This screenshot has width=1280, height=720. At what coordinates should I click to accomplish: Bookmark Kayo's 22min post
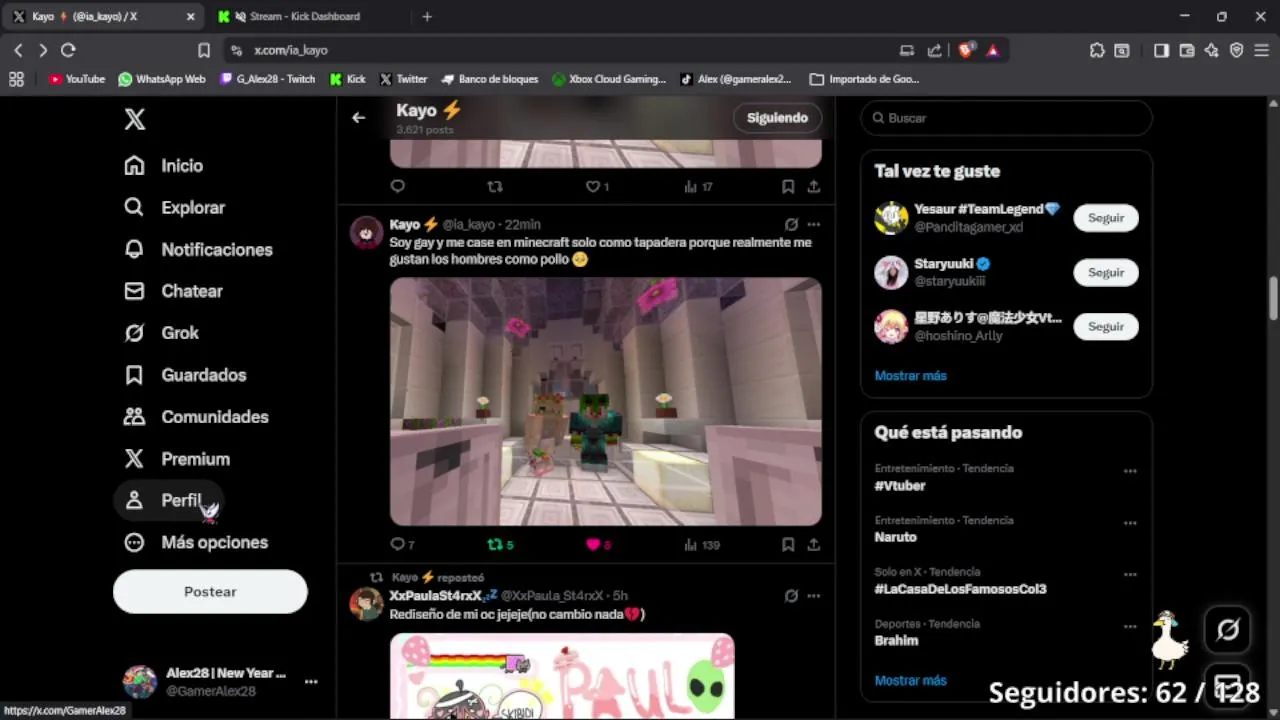[x=788, y=545]
